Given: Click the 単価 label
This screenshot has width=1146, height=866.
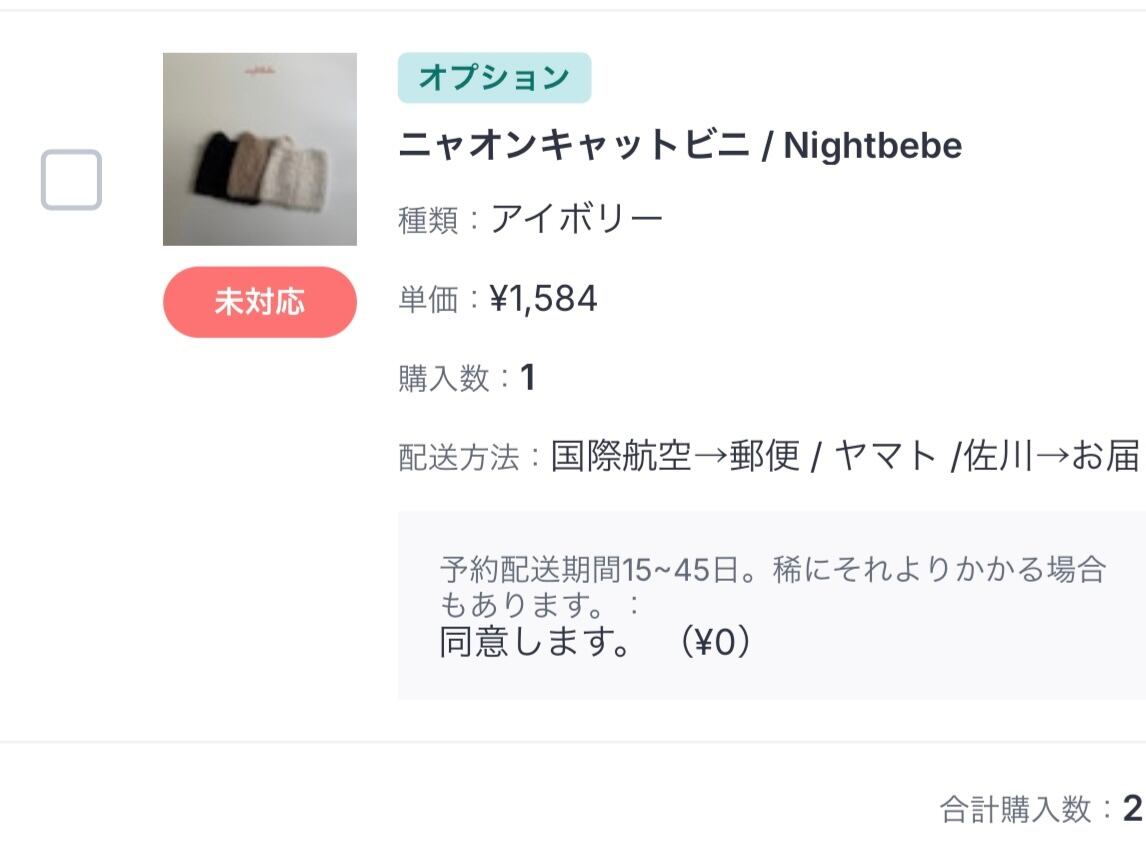Looking at the screenshot, I should tap(427, 299).
